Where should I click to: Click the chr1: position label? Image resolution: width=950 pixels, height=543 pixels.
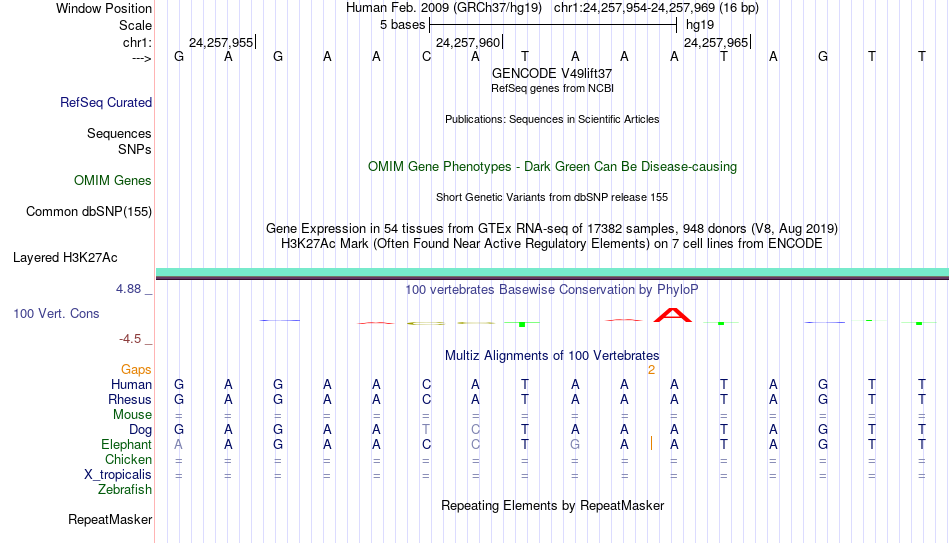(x=138, y=42)
